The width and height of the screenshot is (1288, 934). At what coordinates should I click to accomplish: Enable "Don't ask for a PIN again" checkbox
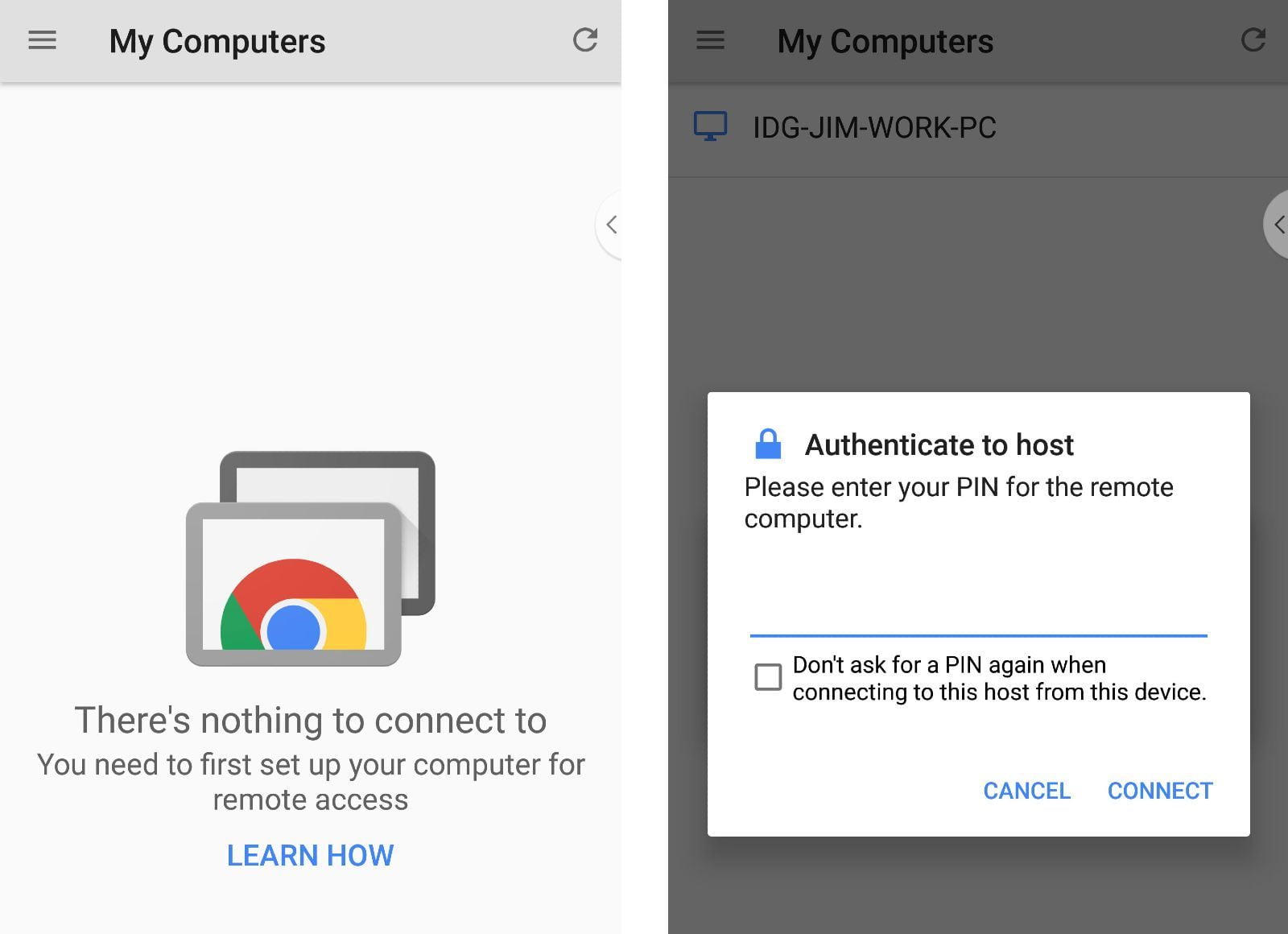[768, 677]
